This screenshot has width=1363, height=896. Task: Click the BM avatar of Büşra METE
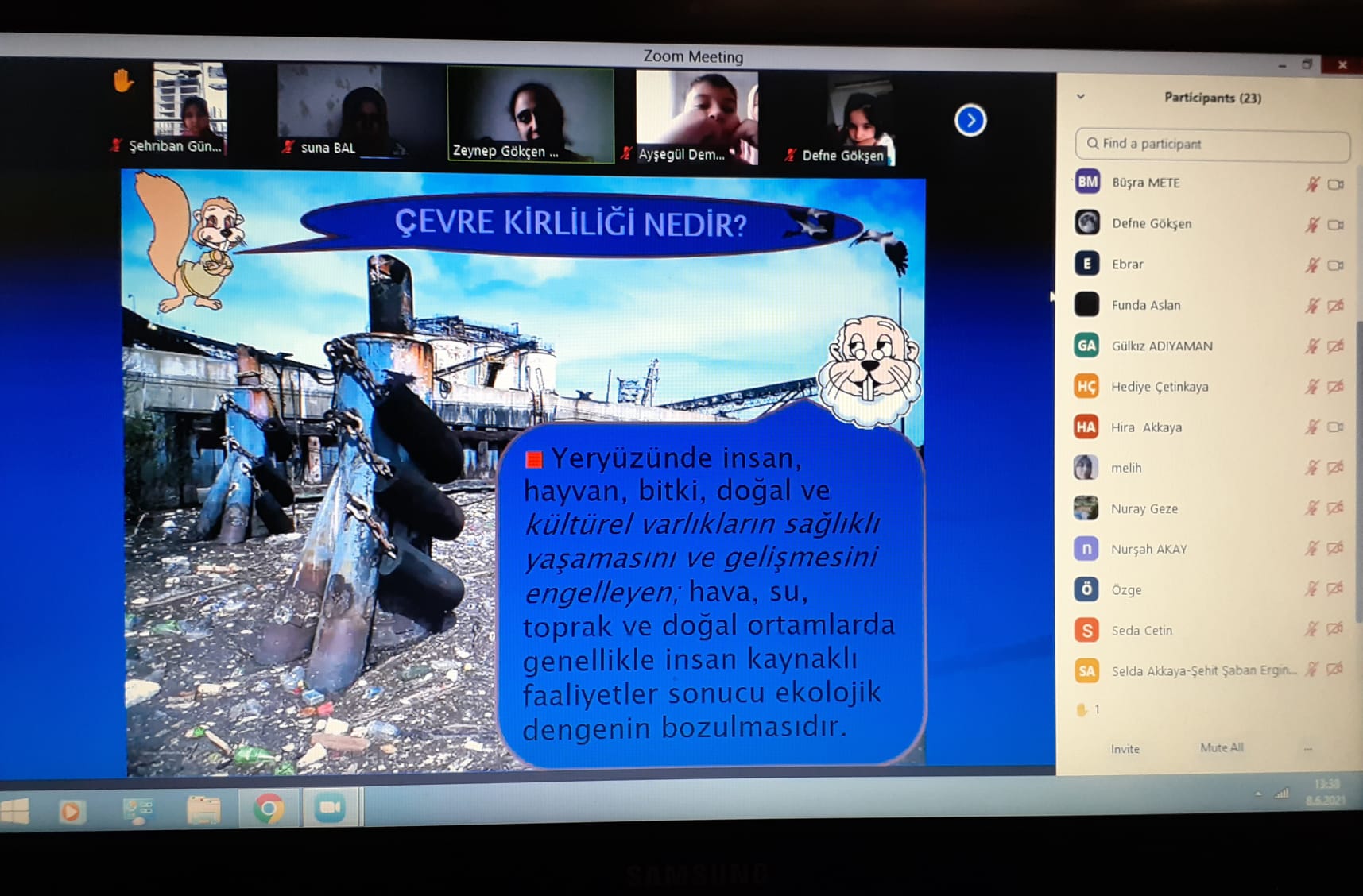1087,182
